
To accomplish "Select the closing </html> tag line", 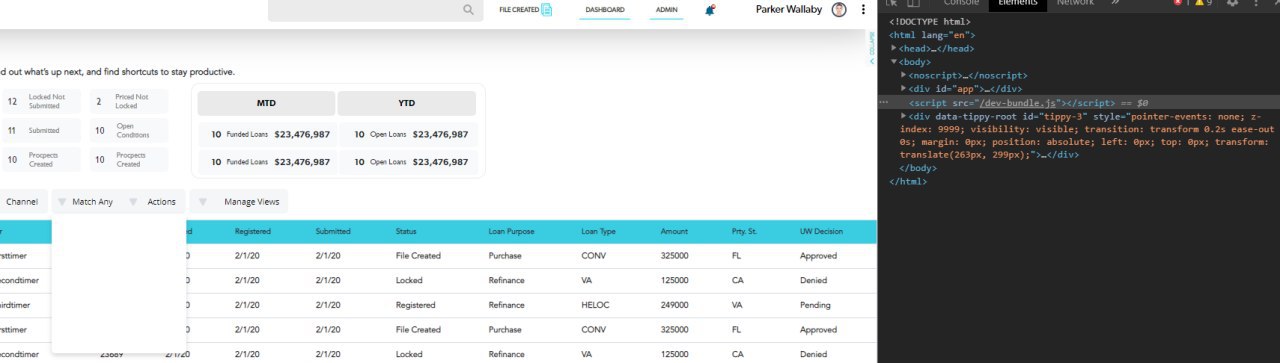I will [908, 182].
